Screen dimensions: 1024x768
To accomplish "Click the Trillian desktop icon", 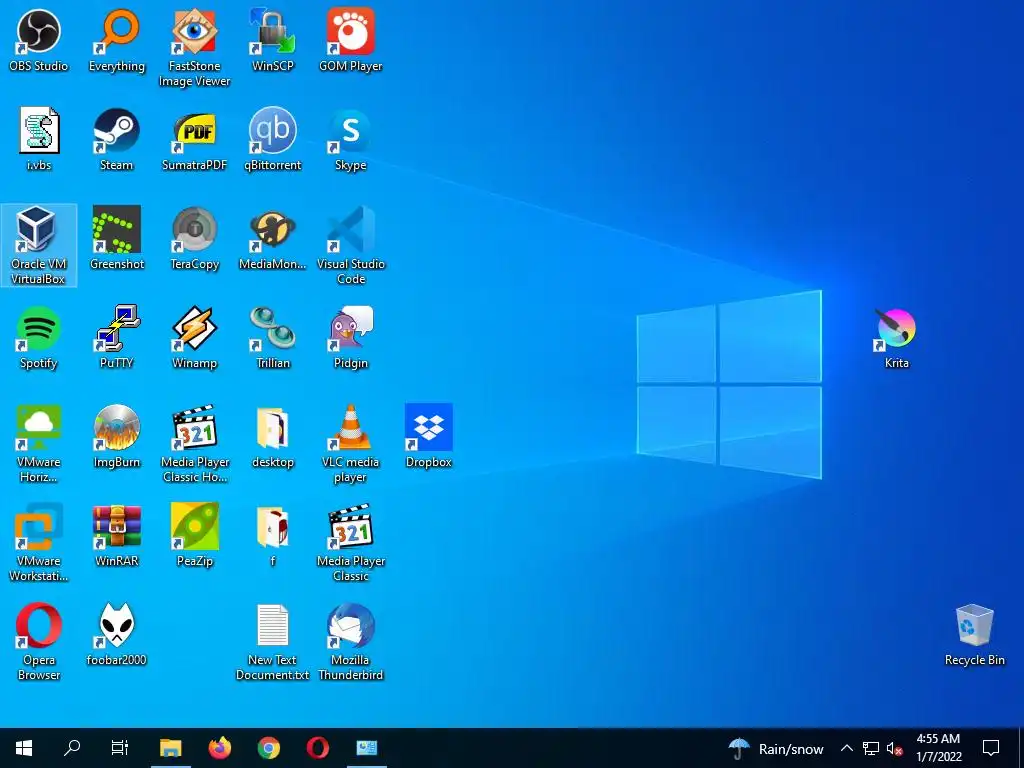I will 273,338.
